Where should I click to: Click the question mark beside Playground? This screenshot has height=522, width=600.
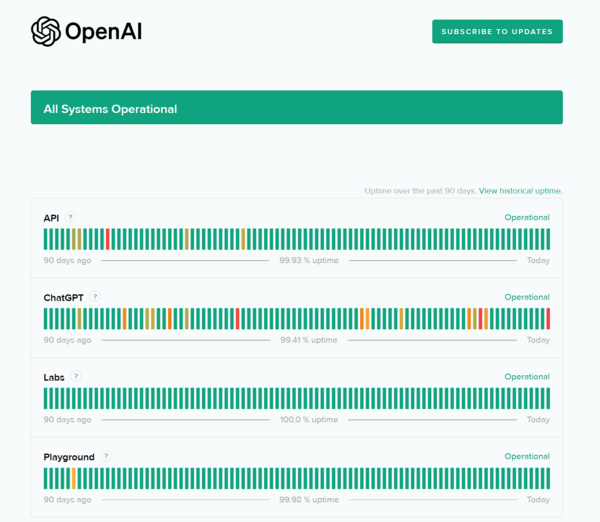click(x=106, y=457)
